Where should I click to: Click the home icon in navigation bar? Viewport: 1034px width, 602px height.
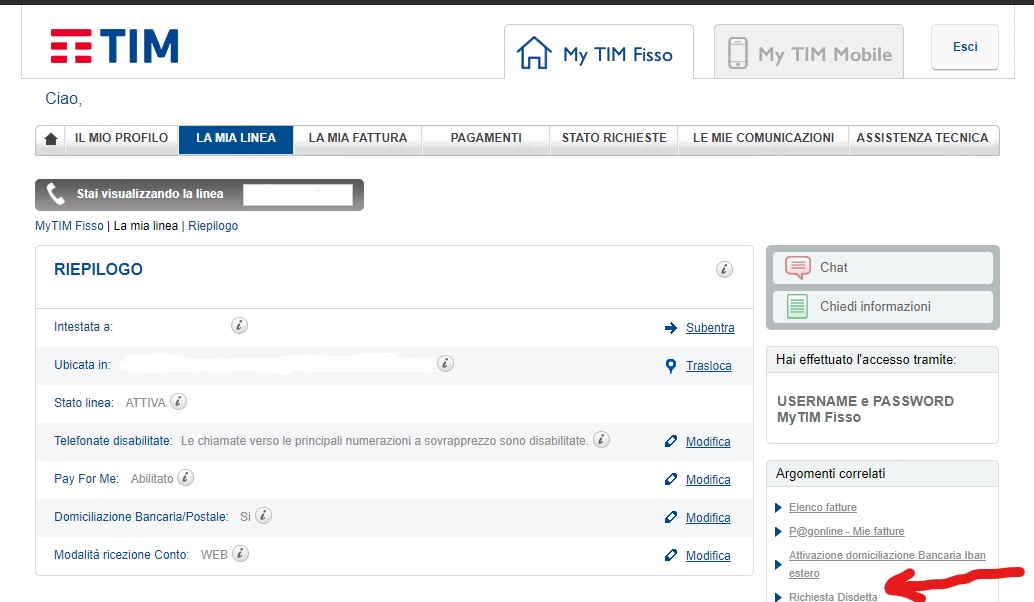pyautogui.click(x=51, y=139)
